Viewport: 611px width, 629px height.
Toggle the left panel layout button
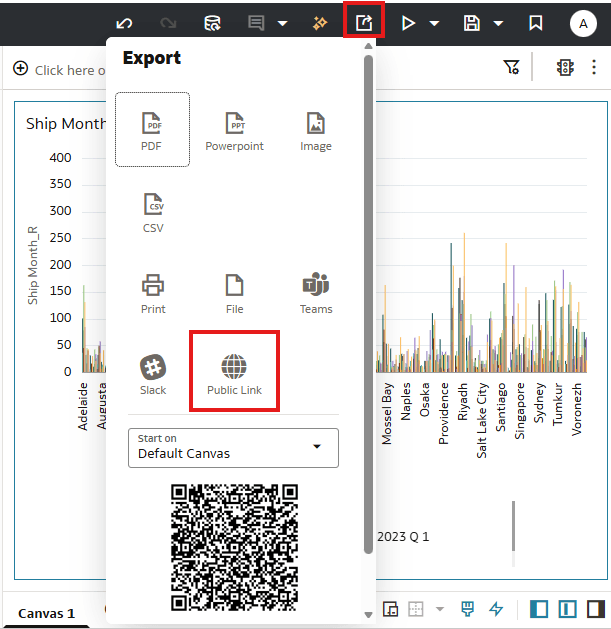coord(539,609)
